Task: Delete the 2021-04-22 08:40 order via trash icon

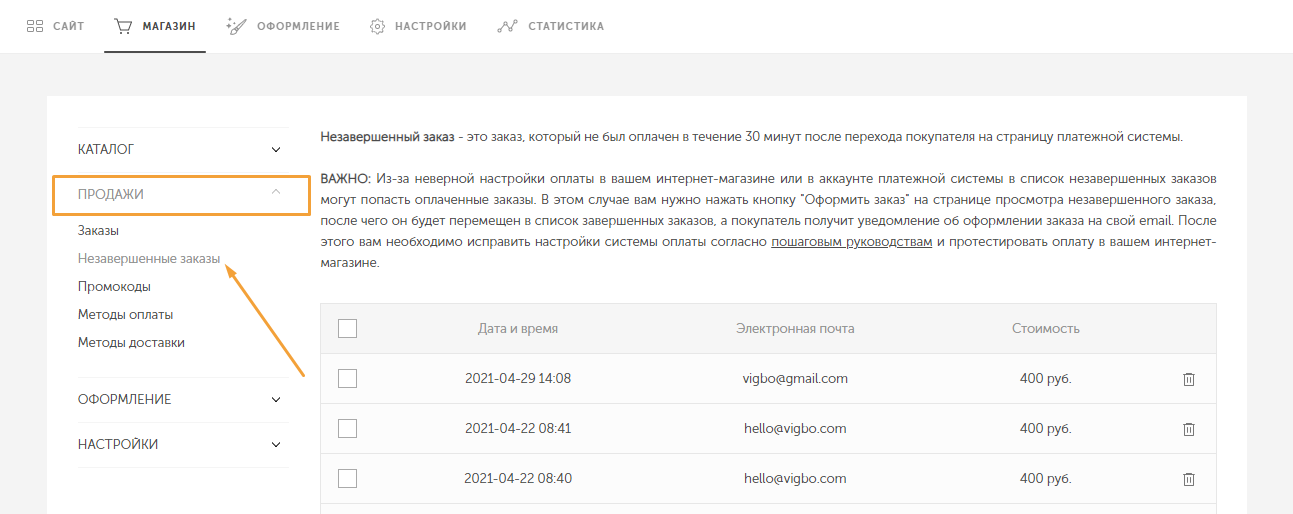Action: click(1189, 479)
